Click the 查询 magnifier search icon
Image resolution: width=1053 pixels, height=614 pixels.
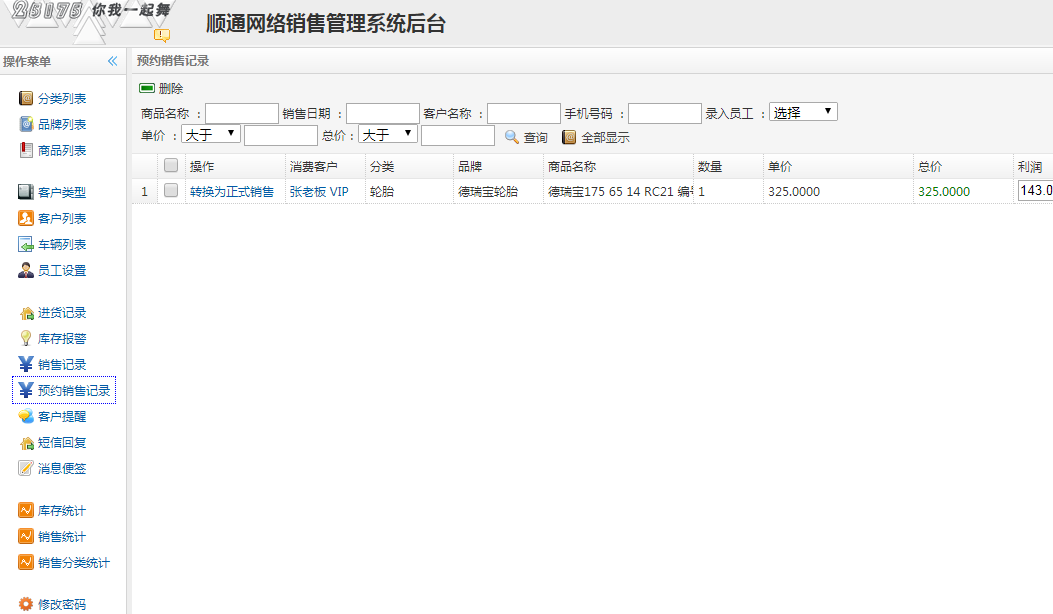pyautogui.click(x=511, y=137)
